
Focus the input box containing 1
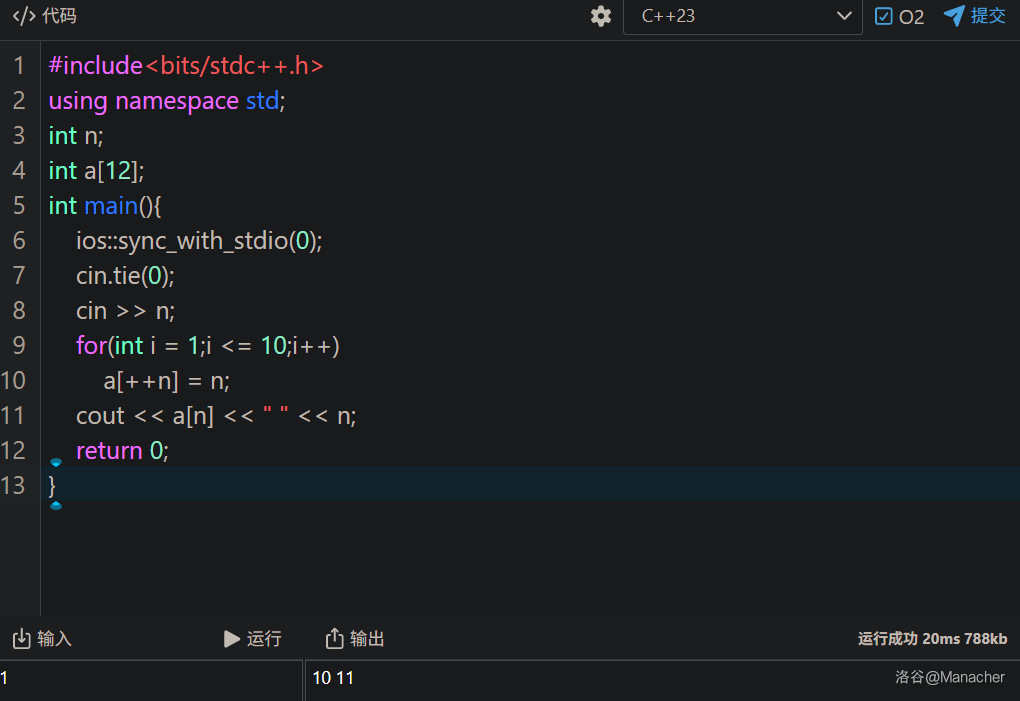pos(150,678)
